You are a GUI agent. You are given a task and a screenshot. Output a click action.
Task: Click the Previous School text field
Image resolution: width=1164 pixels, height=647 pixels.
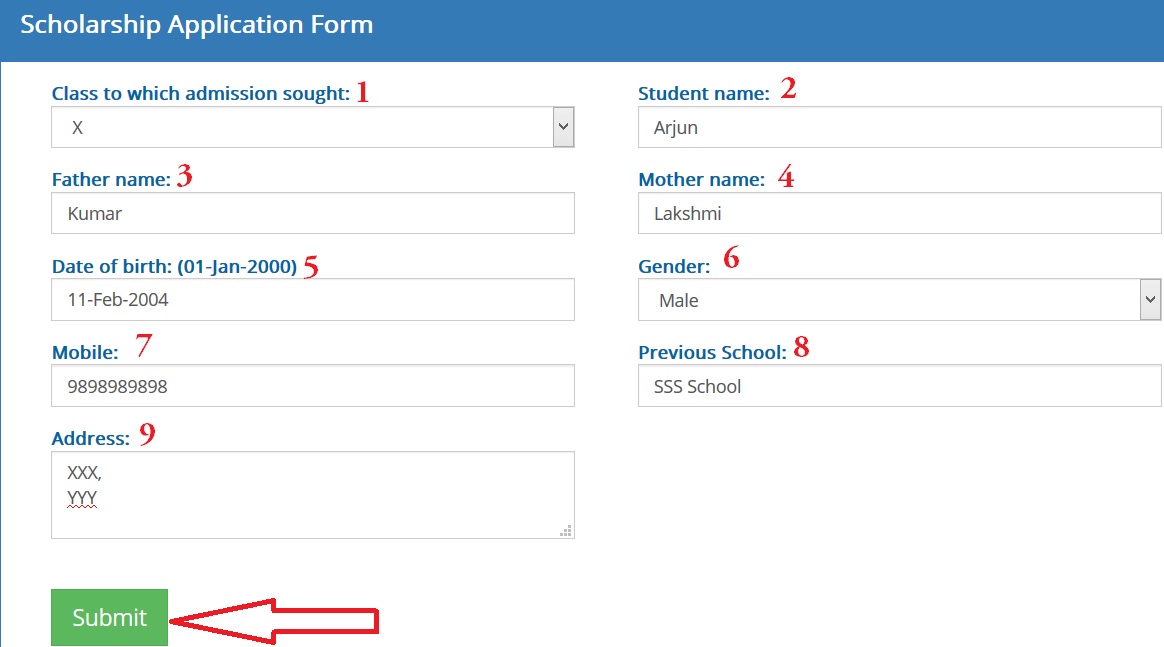[899, 385]
